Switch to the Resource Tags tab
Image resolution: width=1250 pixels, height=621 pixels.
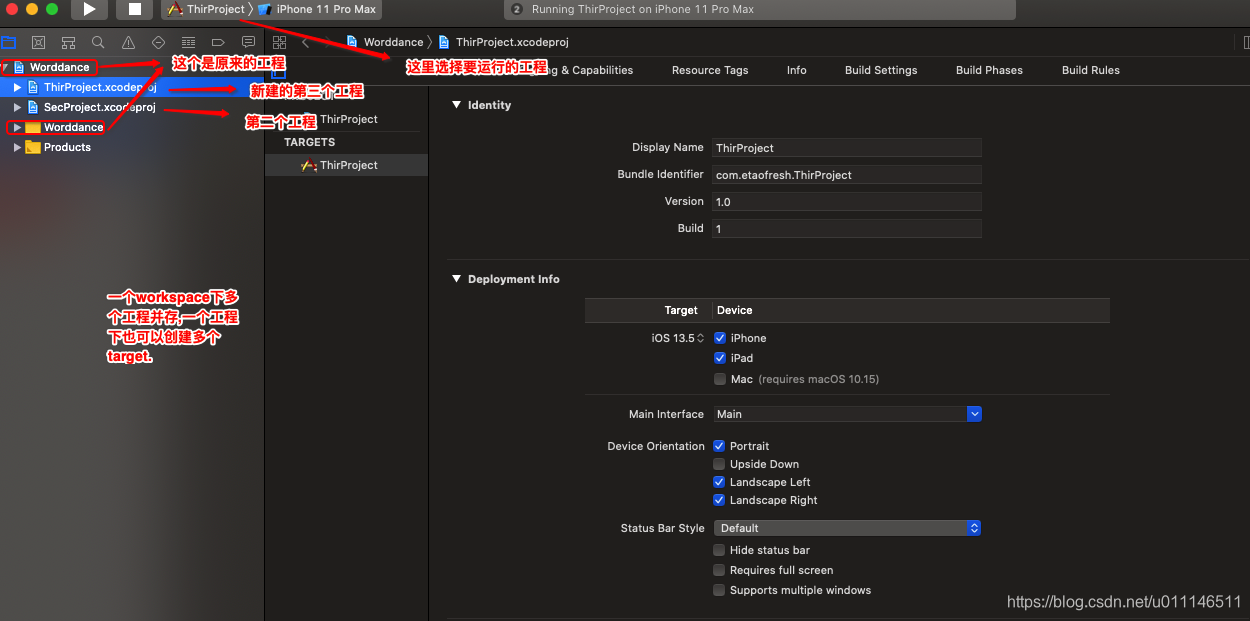coord(710,70)
